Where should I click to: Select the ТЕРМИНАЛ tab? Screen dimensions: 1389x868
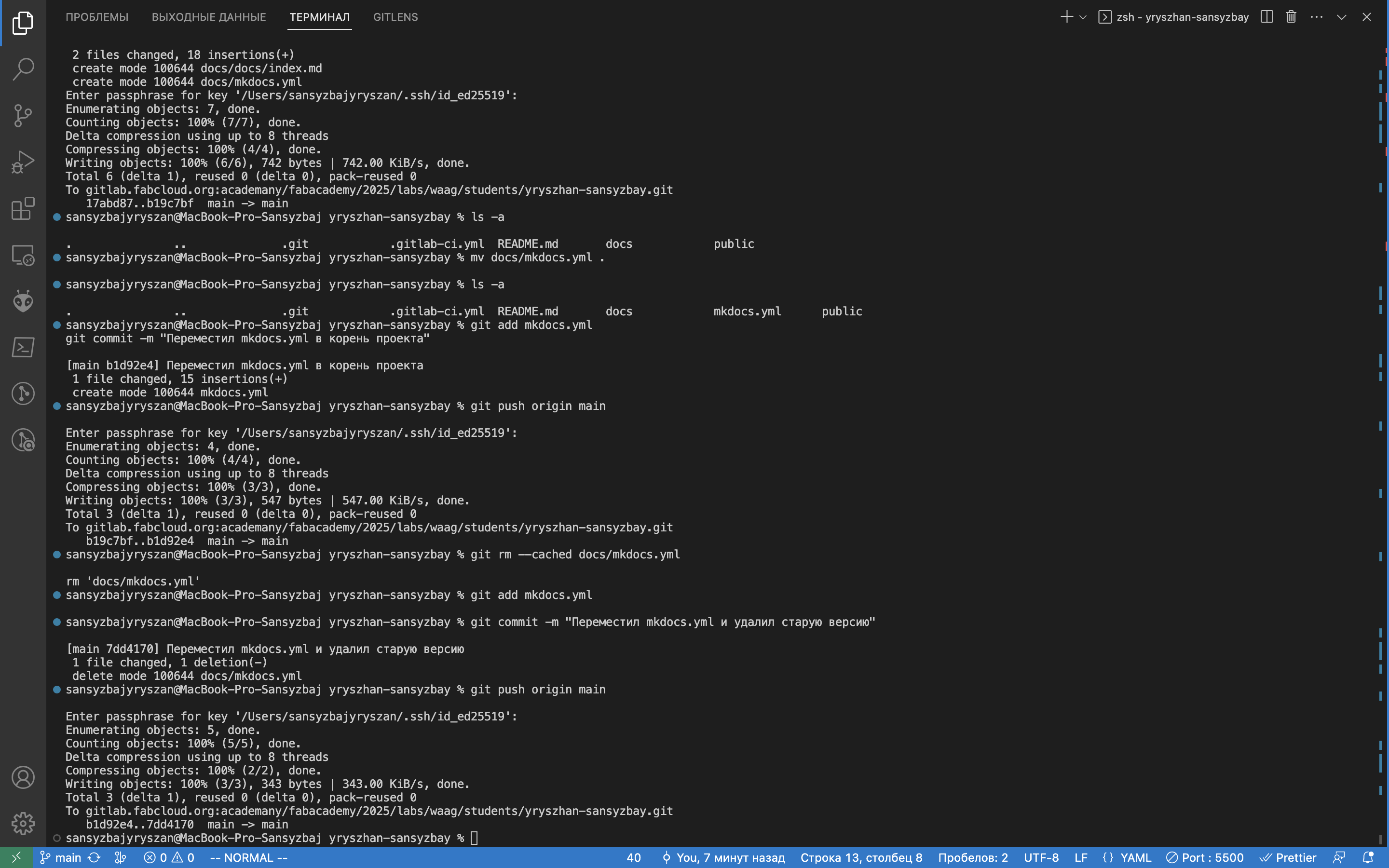(320, 17)
